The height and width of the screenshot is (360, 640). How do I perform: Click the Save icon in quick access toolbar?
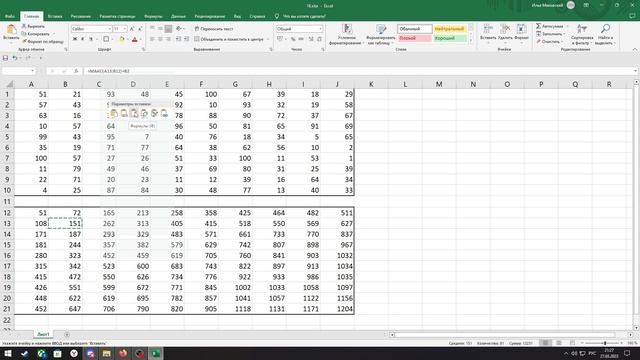(5, 58)
